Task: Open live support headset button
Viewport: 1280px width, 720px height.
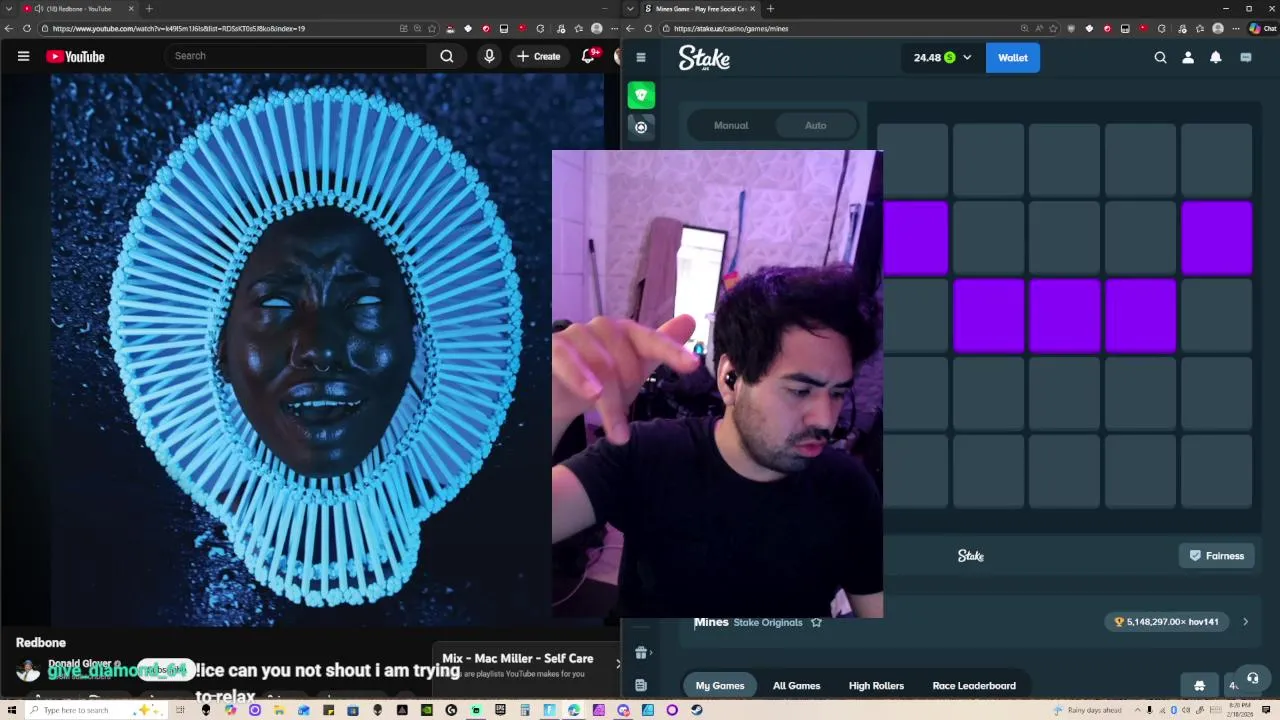Action: coord(1252,678)
